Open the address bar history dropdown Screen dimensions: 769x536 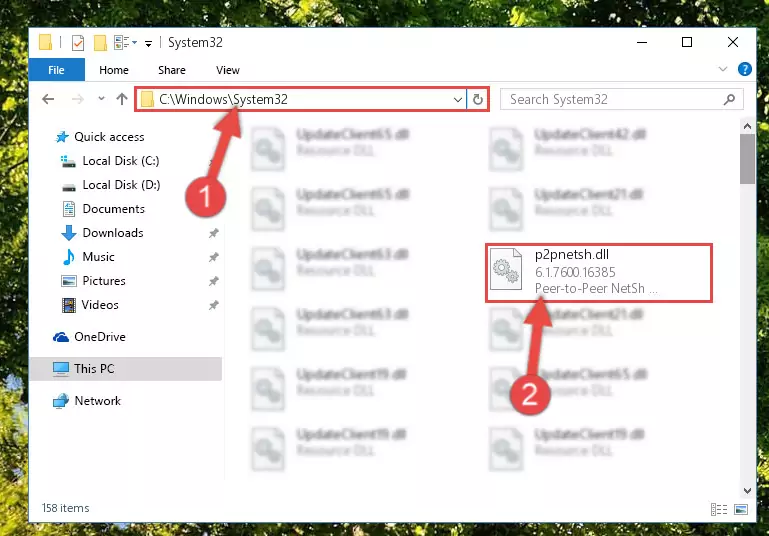(x=458, y=100)
